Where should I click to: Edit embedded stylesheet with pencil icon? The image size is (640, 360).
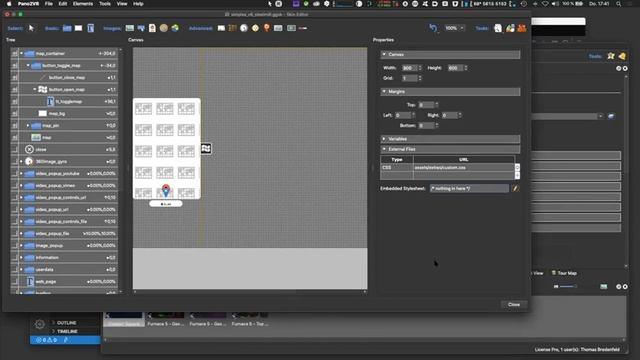tap(516, 188)
